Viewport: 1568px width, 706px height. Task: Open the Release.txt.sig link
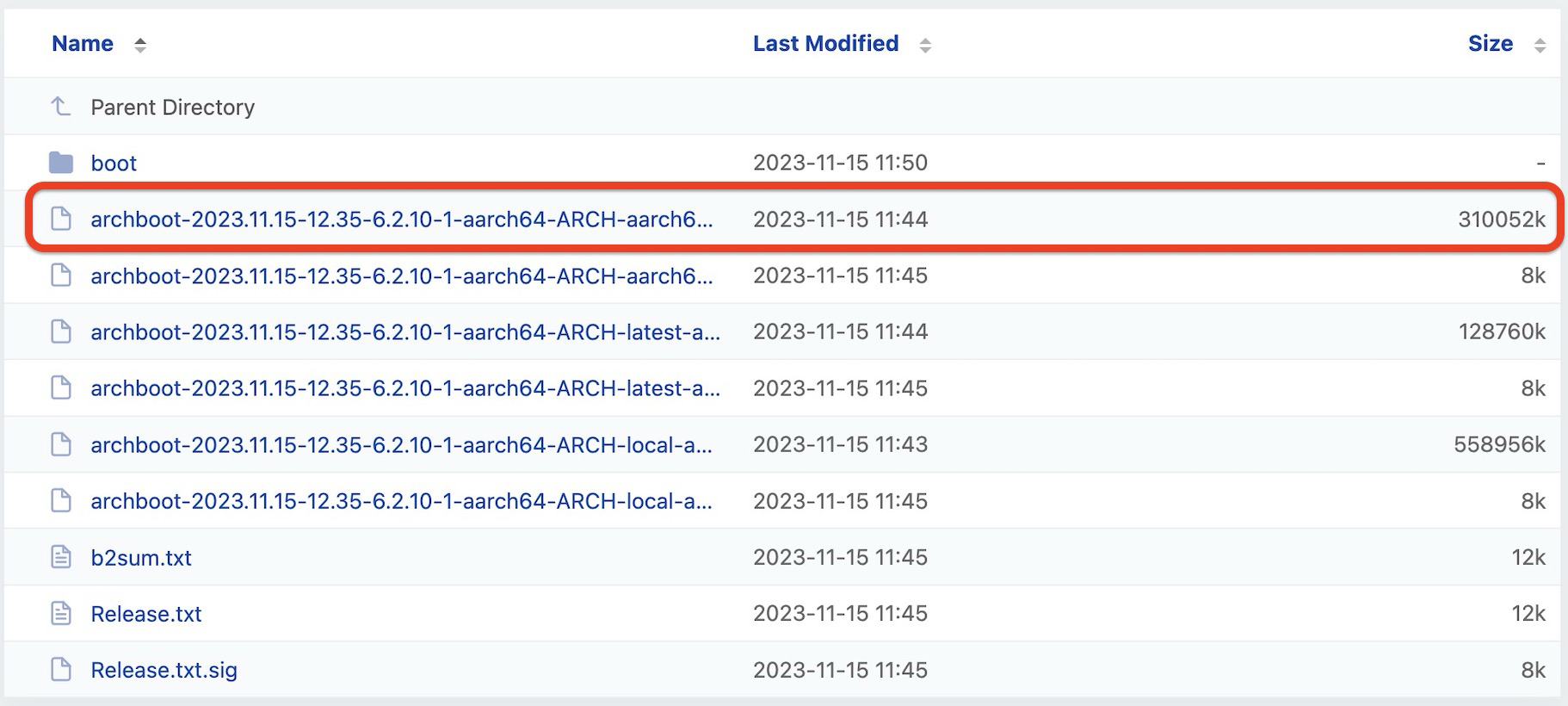[164, 671]
